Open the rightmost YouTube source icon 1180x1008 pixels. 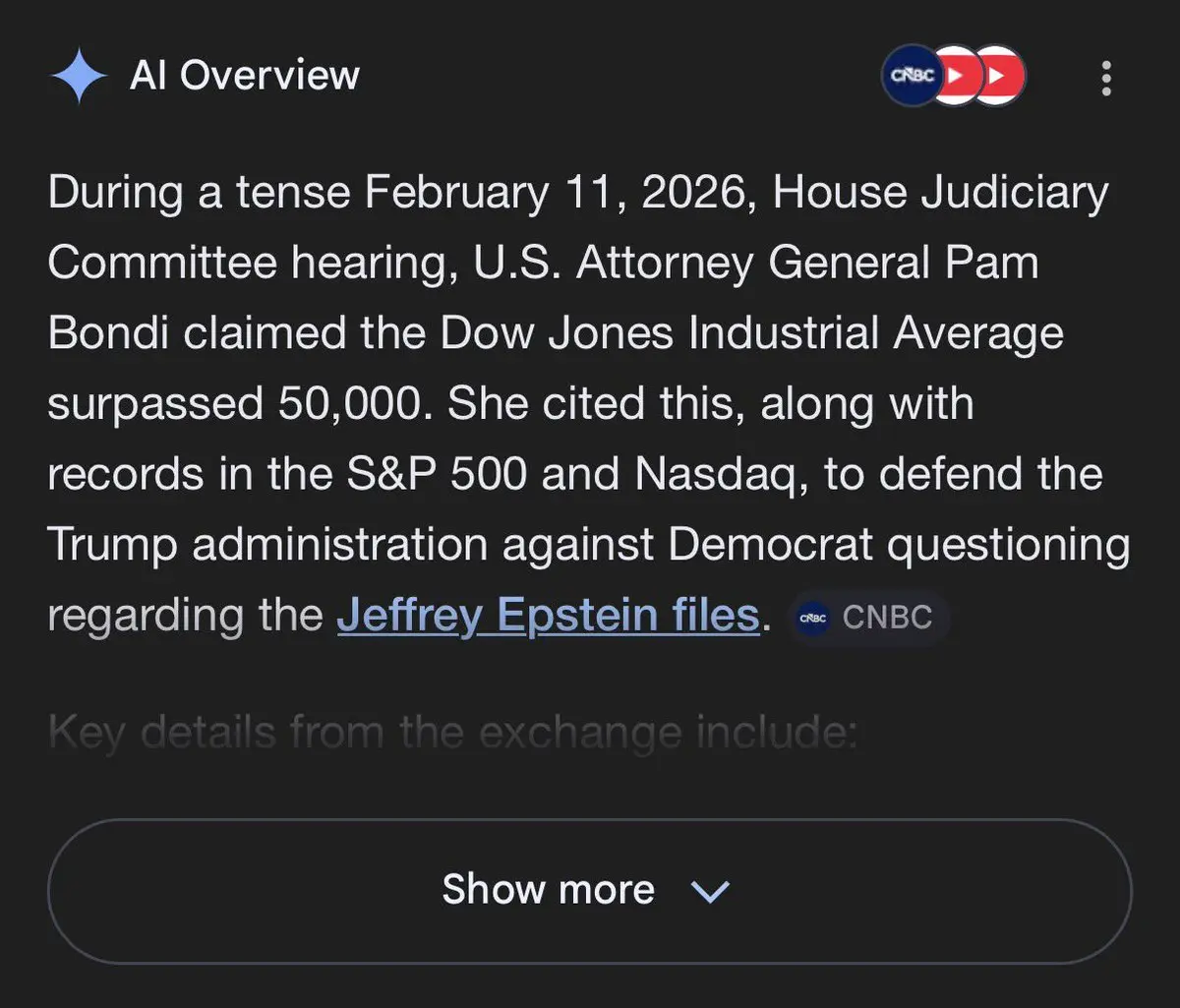[x=999, y=76]
